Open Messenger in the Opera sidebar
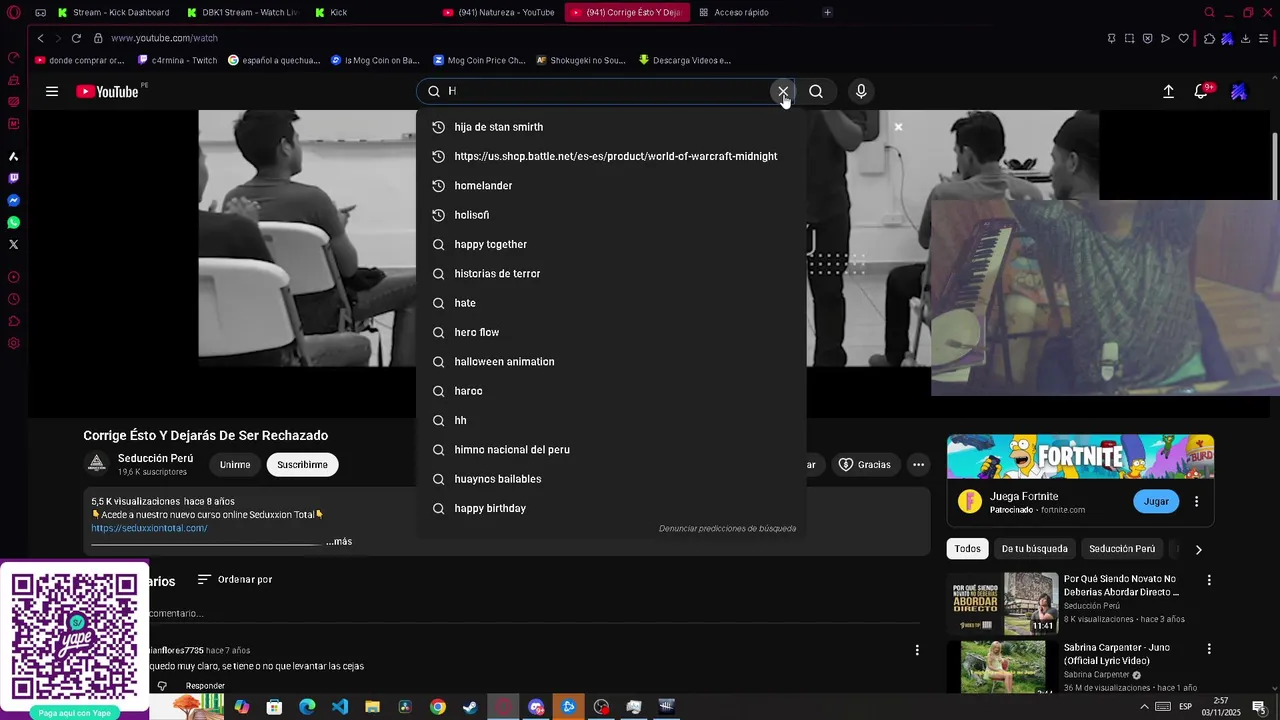This screenshot has height=720, width=1280. point(13,200)
